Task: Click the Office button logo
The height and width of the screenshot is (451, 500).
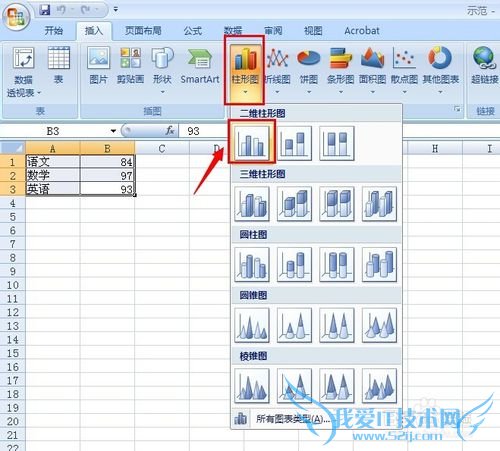Action: 16,17
